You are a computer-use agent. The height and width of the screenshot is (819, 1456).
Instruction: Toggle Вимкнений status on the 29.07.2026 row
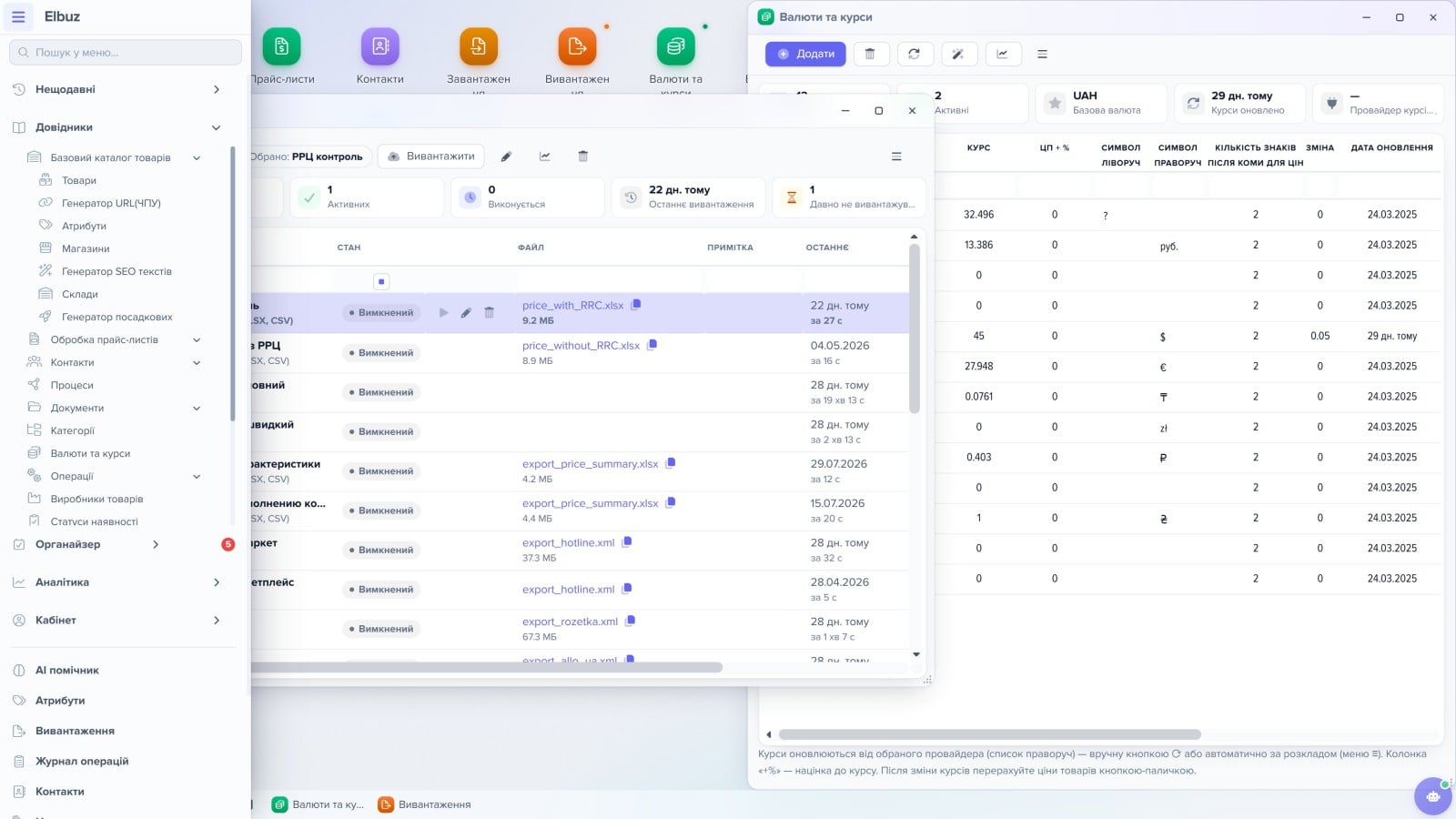(x=381, y=470)
